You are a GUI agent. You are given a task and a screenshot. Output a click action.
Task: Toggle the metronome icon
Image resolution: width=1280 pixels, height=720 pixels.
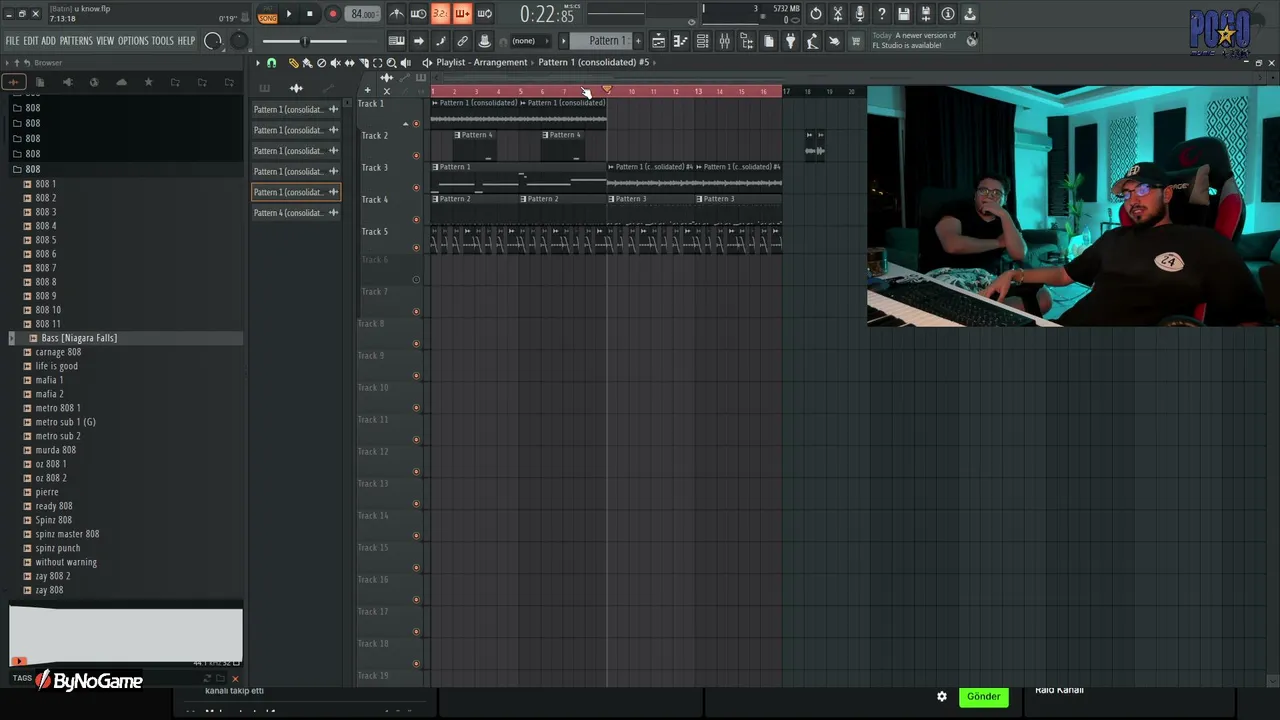397,14
